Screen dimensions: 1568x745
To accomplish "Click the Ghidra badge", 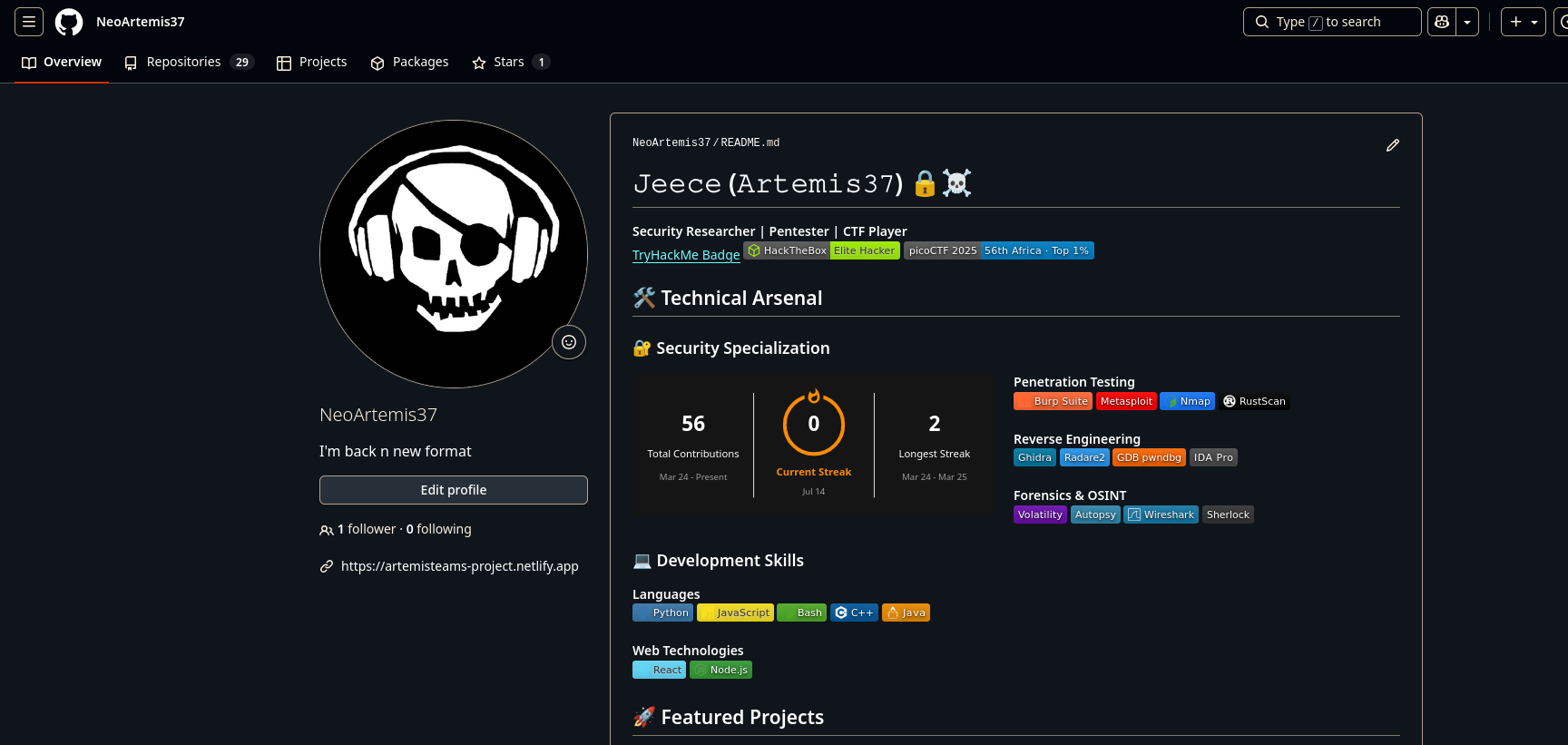I will [1034, 457].
